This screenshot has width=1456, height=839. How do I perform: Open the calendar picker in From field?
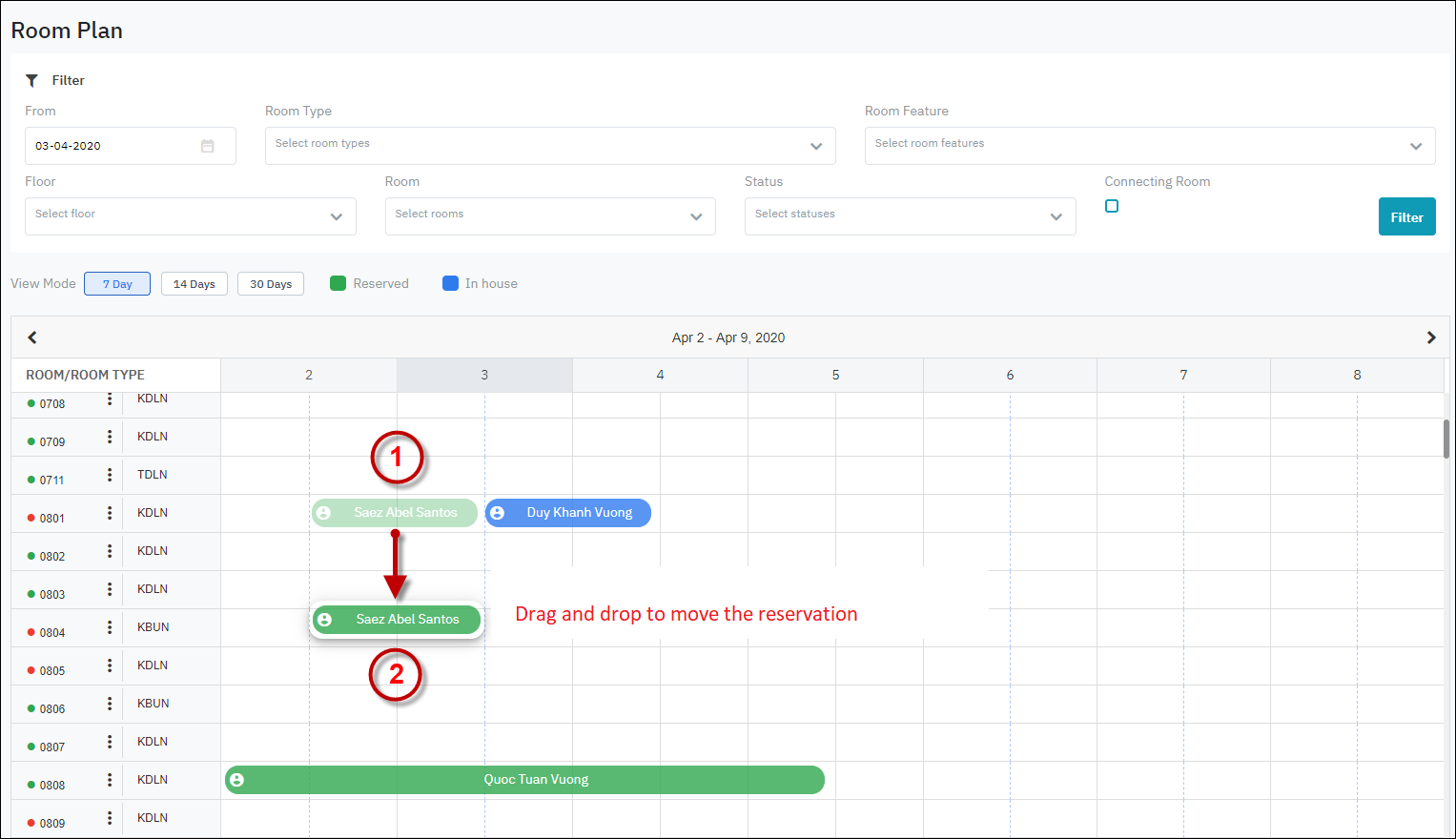207,146
